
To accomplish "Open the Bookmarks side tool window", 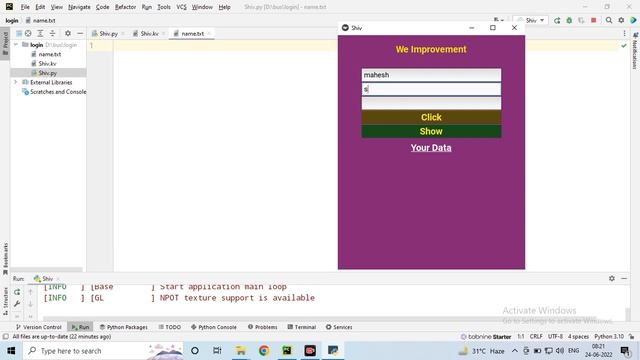I will pos(5,258).
